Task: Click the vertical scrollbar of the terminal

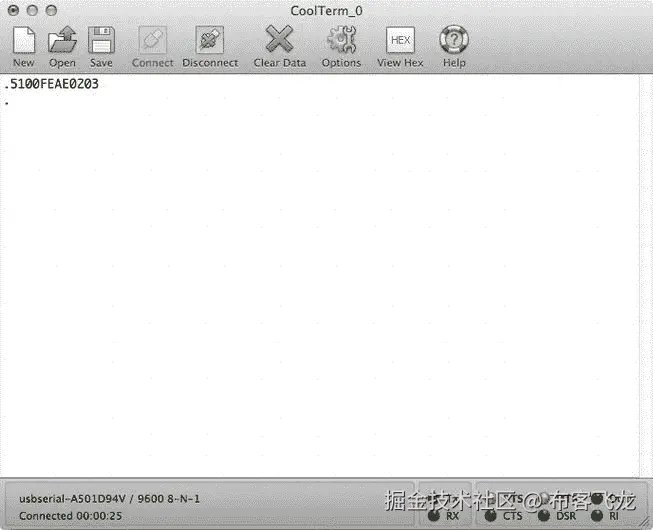Action: point(646,276)
